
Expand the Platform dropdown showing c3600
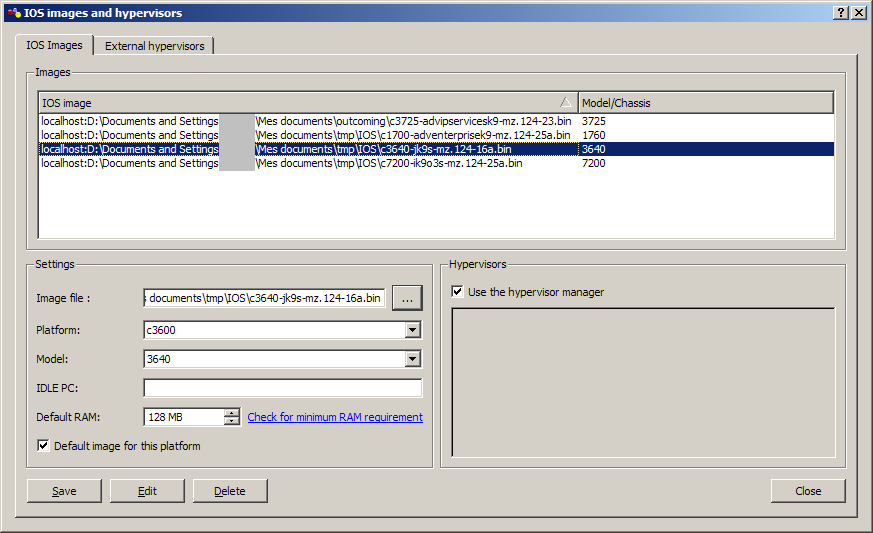coord(412,330)
